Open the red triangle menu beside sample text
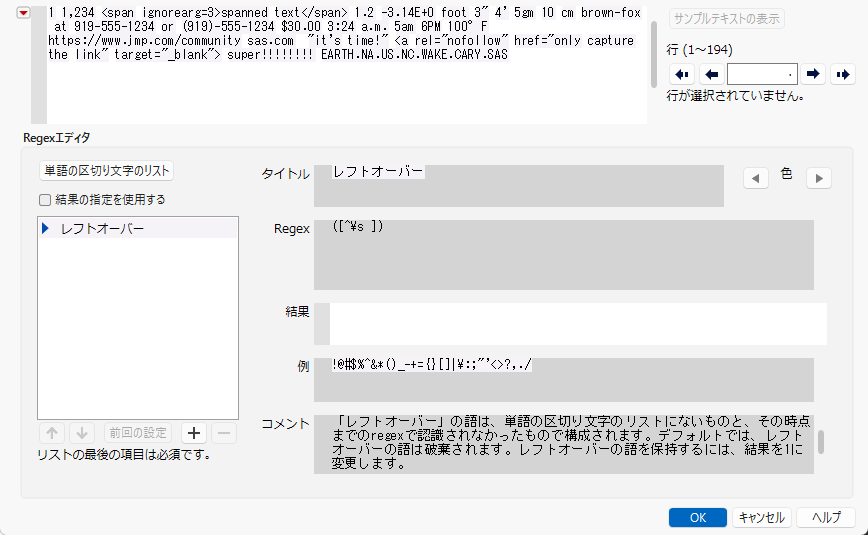 (23, 13)
